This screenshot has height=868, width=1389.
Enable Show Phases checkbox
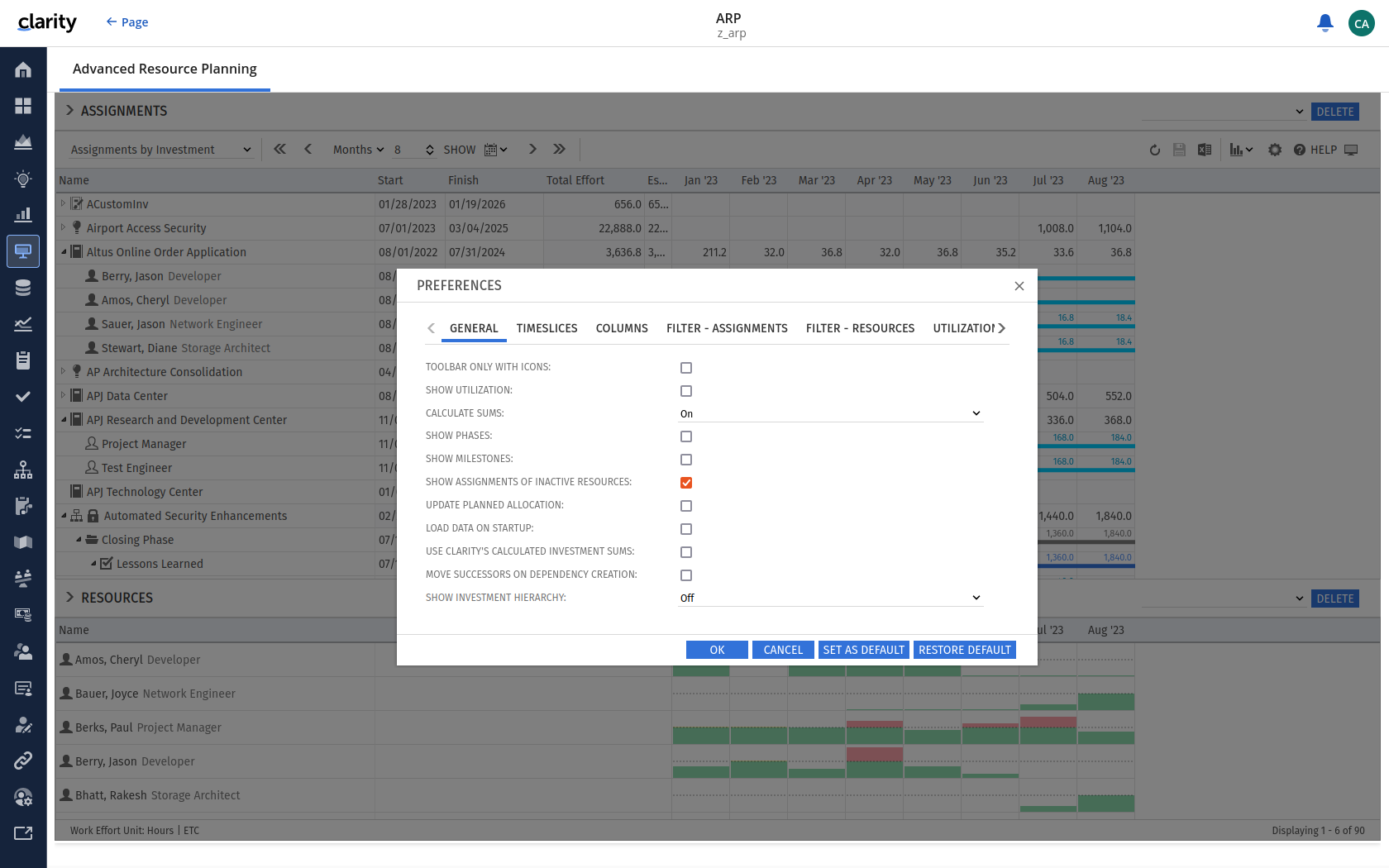686,436
